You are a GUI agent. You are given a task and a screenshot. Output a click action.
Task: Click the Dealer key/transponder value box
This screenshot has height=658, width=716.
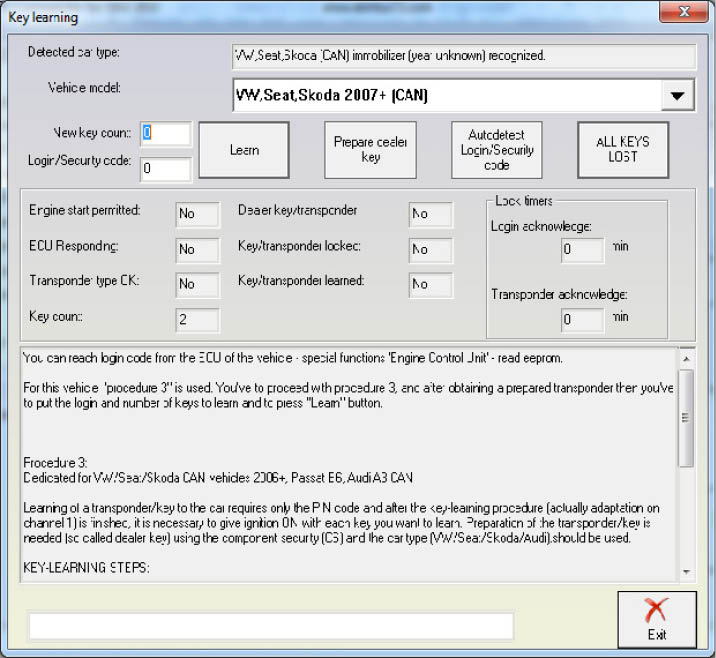coord(430,214)
